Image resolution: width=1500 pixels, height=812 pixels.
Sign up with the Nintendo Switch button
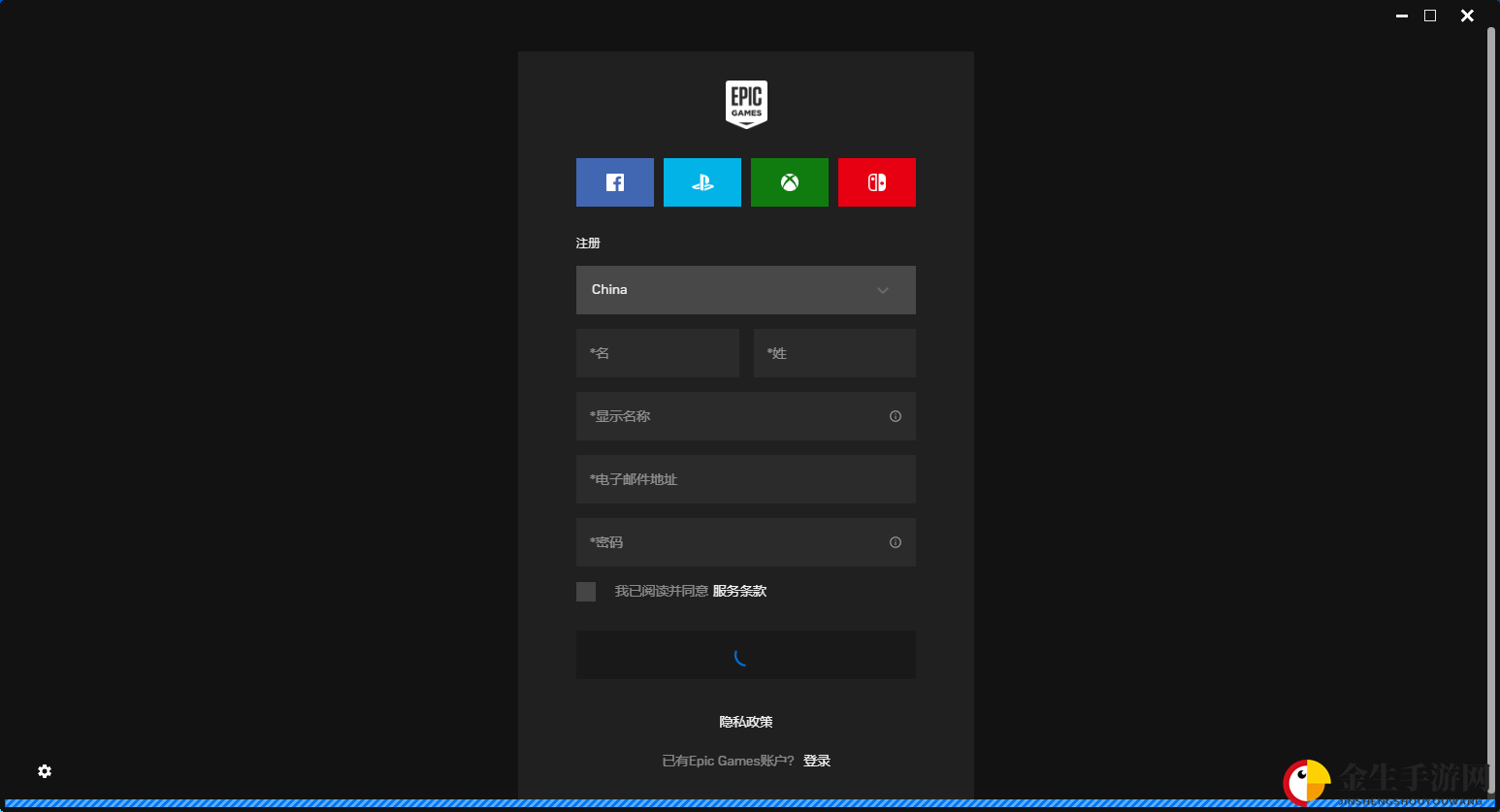point(877,182)
